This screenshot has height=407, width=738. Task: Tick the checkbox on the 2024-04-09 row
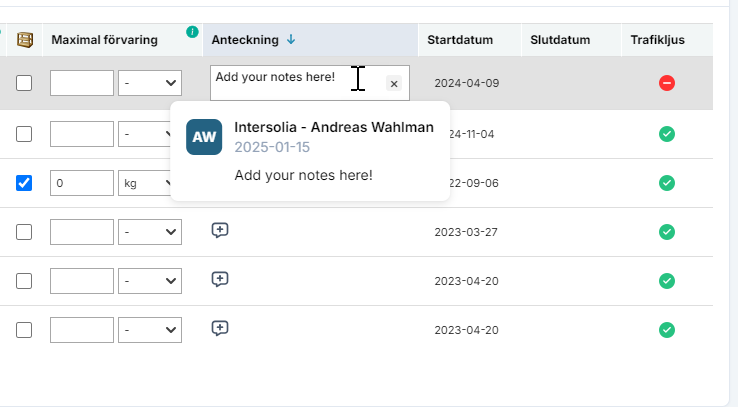click(24, 83)
